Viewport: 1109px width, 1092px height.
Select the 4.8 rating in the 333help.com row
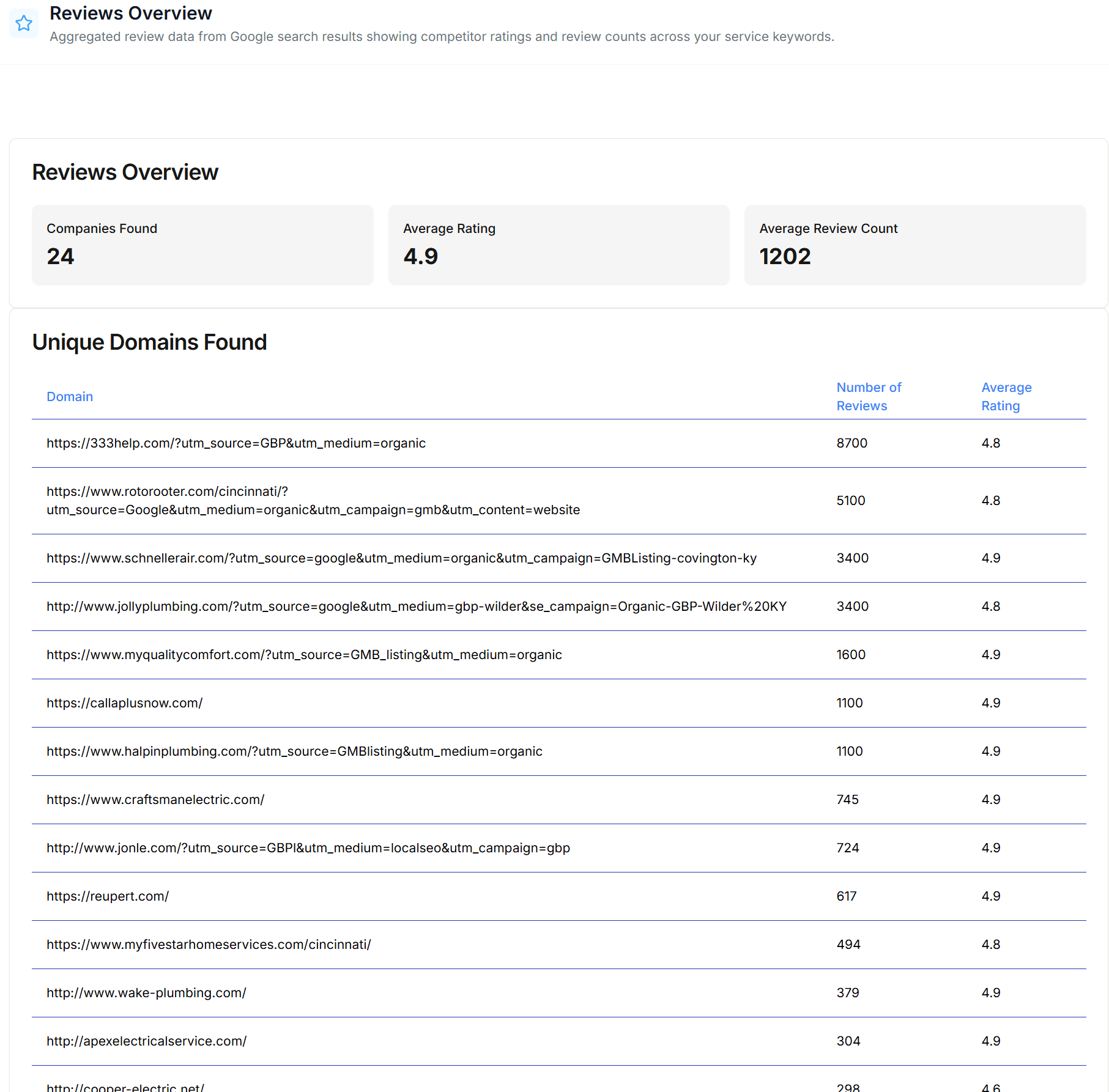[990, 443]
